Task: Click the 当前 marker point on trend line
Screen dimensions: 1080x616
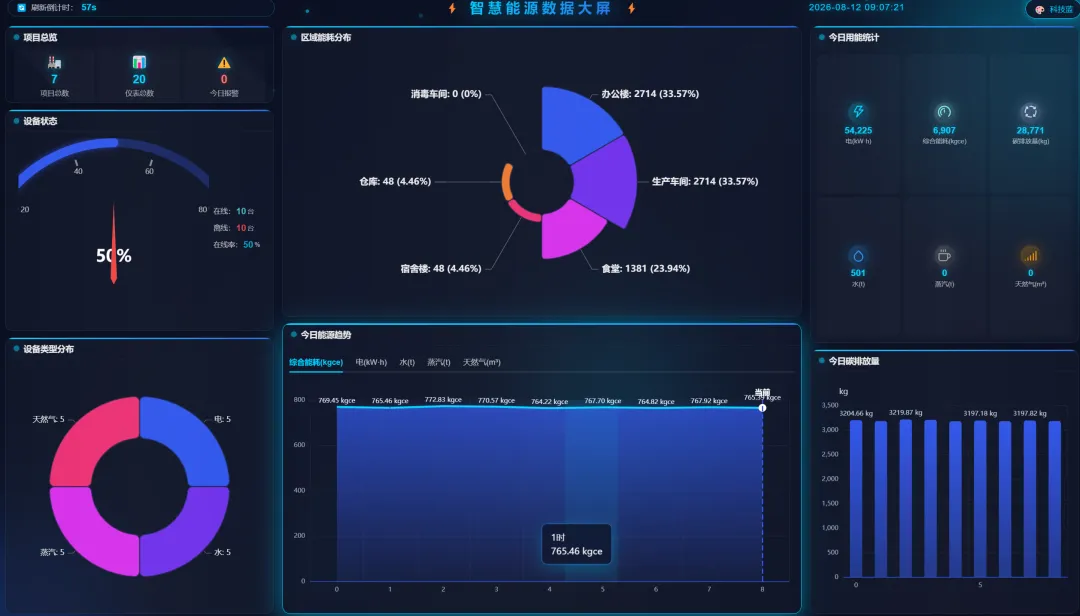Action: (x=762, y=408)
